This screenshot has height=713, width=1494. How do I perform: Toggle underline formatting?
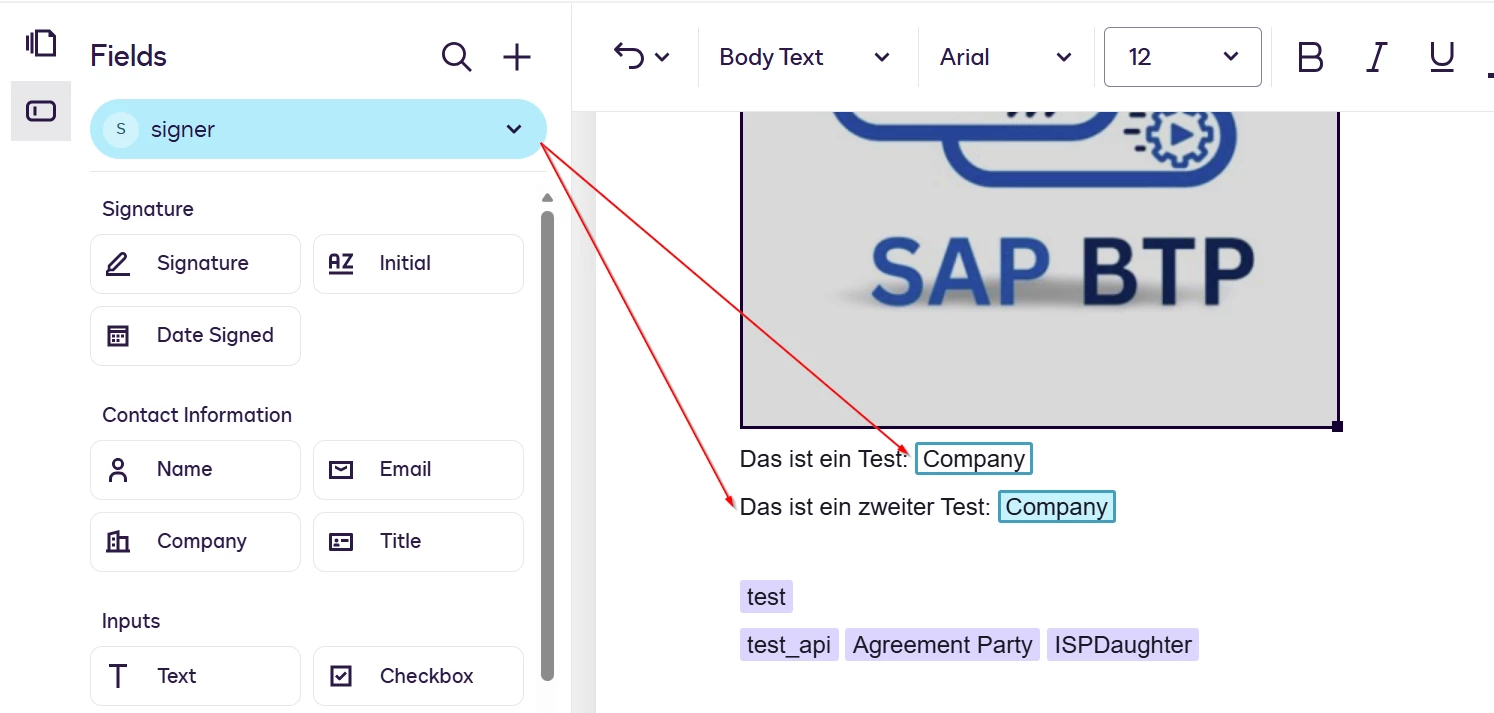[x=1442, y=58]
